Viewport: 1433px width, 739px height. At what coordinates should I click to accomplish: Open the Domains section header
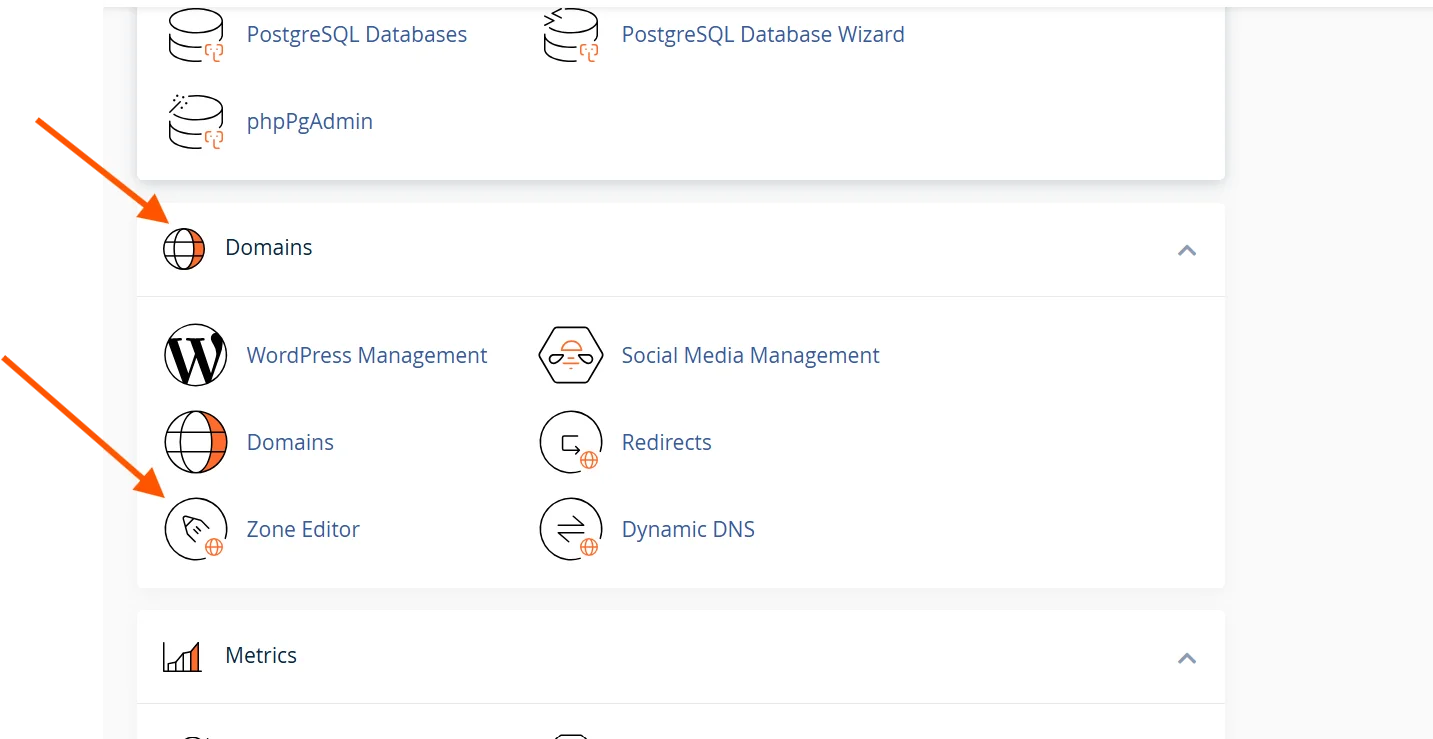pyautogui.click(x=268, y=247)
